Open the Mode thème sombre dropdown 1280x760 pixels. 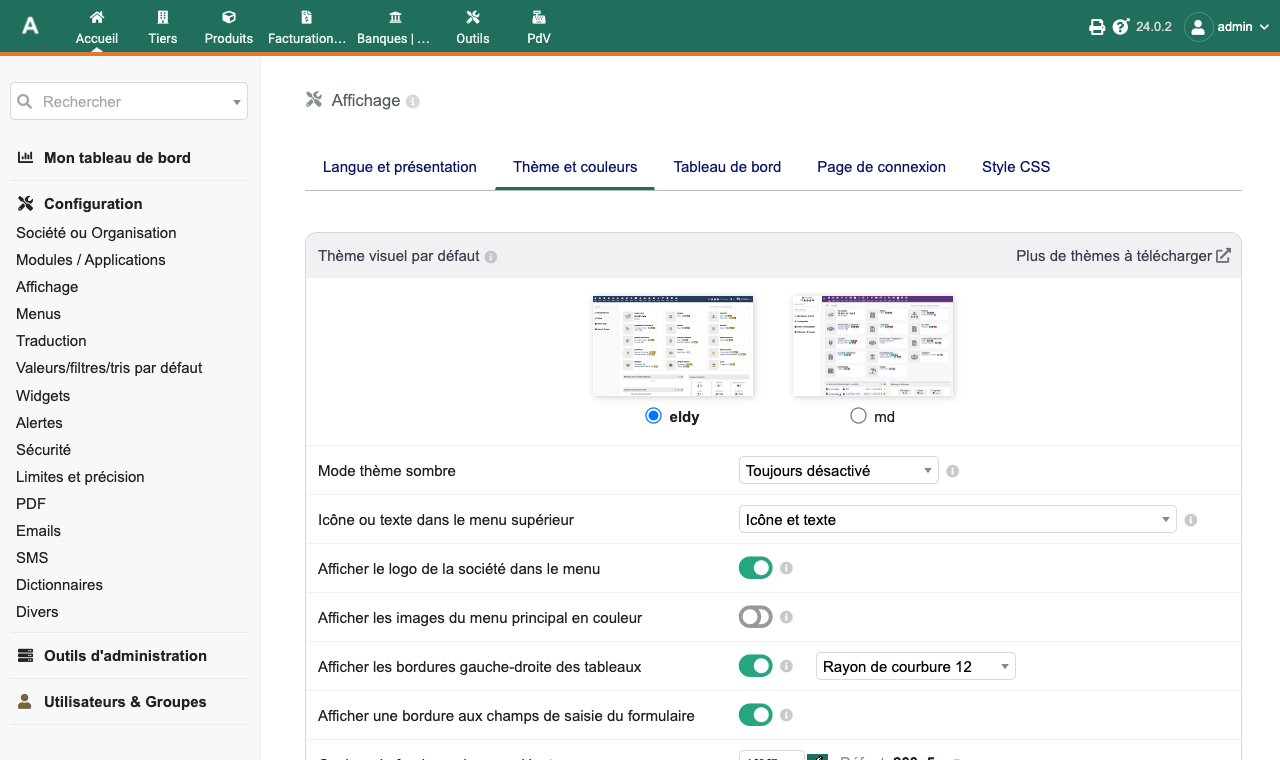[839, 470]
